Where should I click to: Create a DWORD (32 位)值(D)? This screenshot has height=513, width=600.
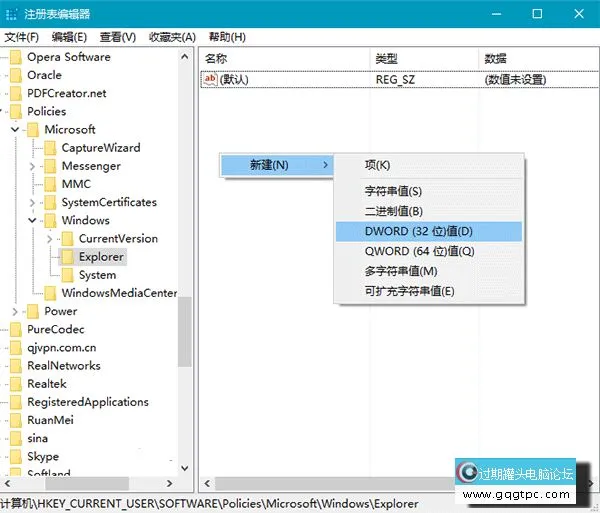point(429,231)
